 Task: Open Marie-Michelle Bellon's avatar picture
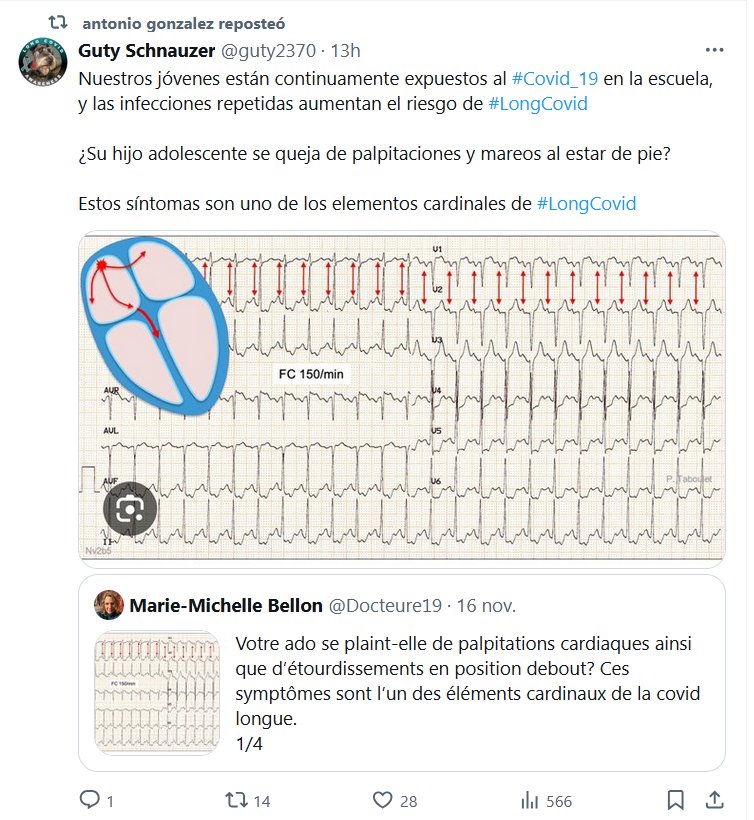tap(109, 605)
